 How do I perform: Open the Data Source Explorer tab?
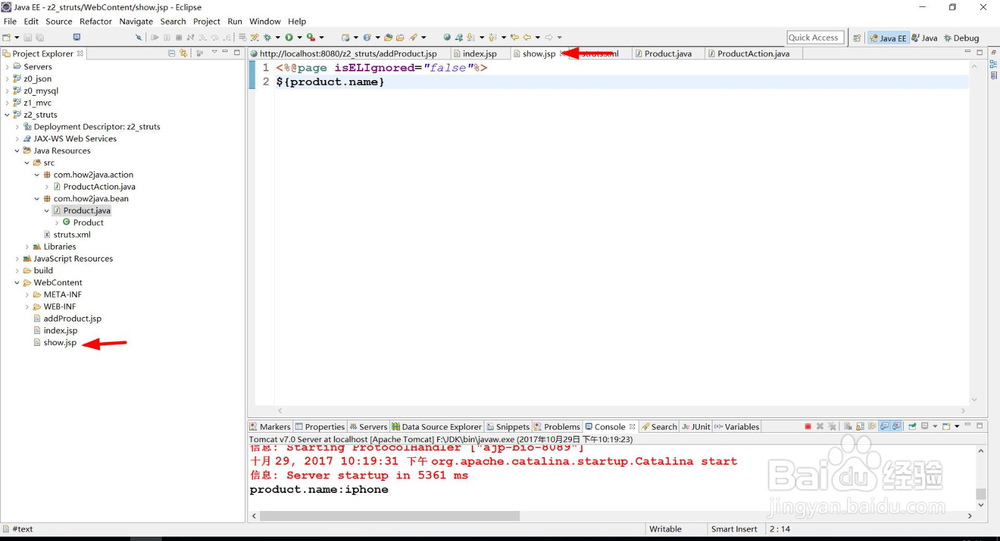(437, 427)
